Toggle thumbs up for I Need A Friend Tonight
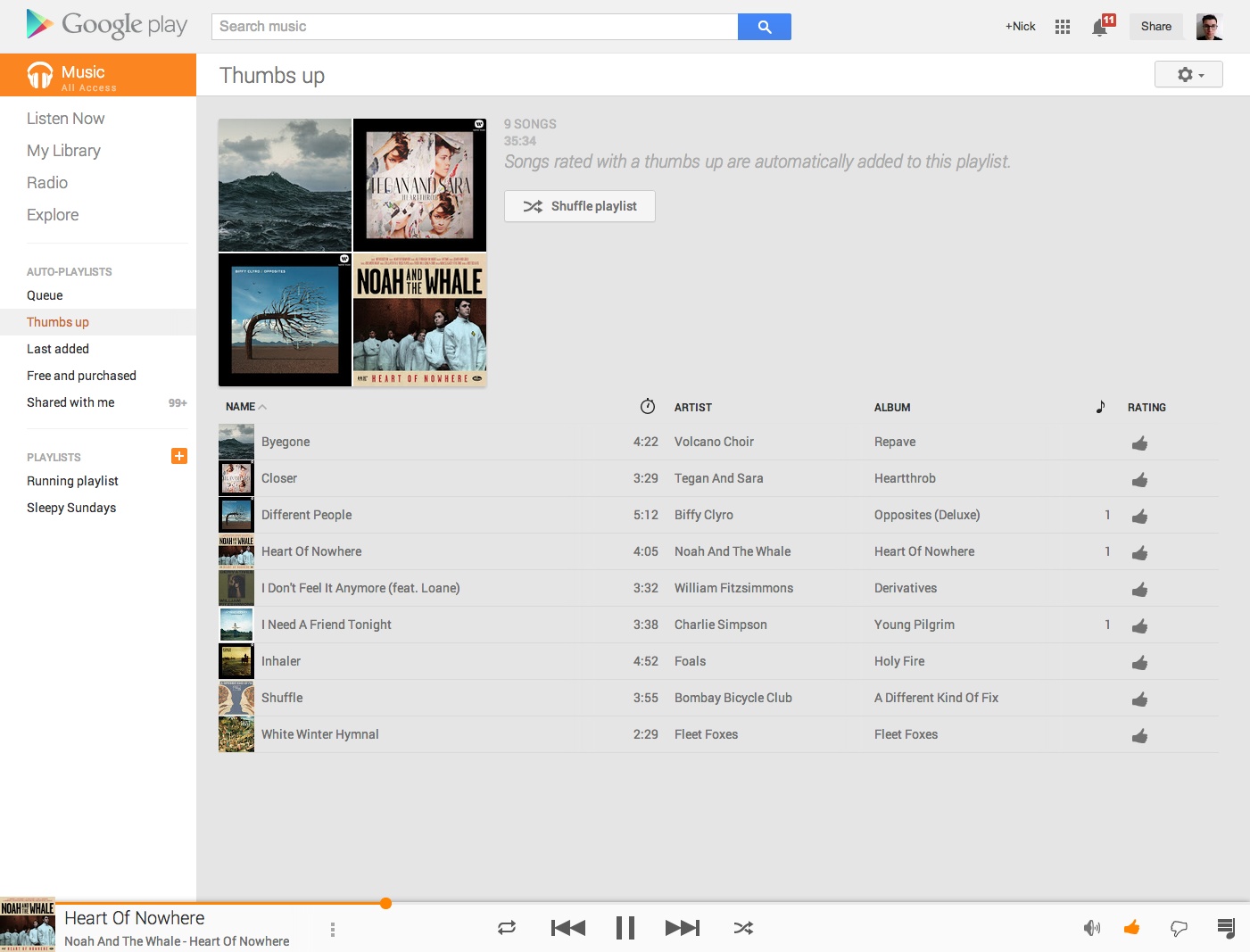The image size is (1250, 952). point(1139,626)
